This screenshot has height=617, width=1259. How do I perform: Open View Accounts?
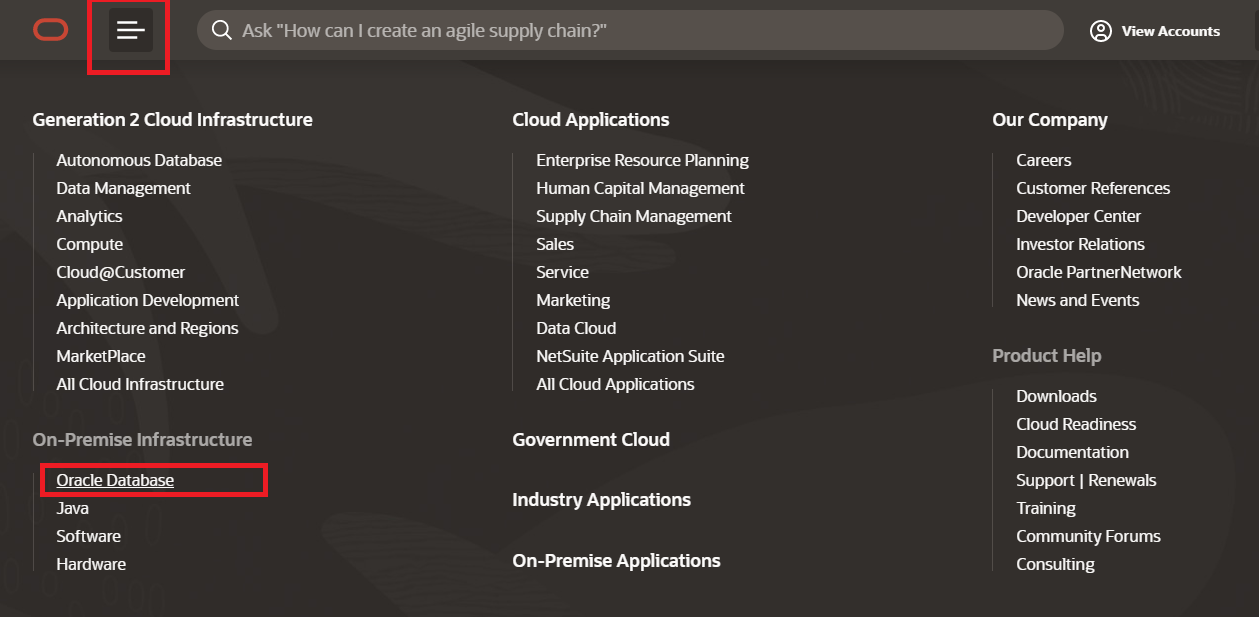(1155, 31)
